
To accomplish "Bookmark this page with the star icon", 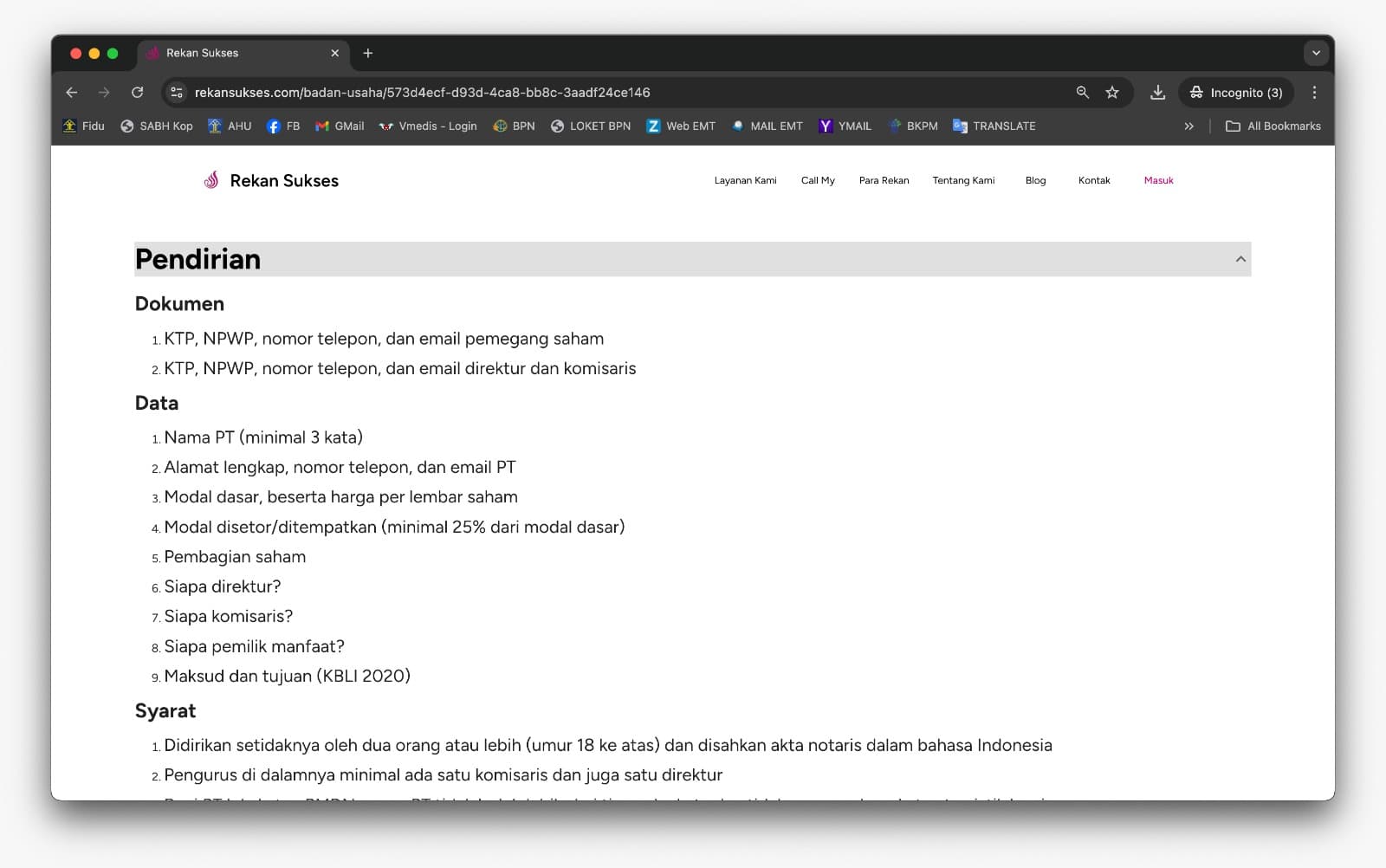I will [x=1112, y=93].
